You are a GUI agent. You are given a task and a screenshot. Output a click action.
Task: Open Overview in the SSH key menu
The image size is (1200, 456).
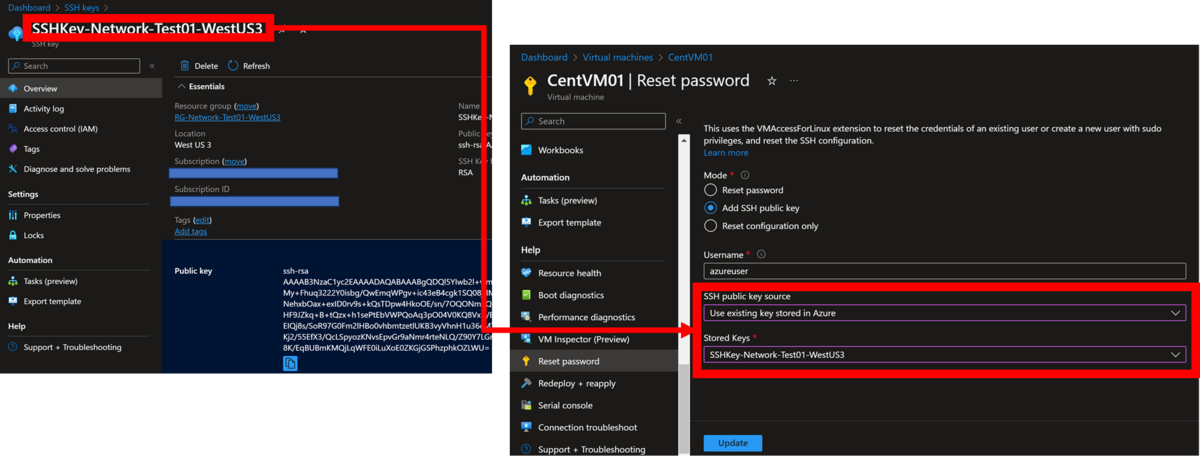click(81, 89)
